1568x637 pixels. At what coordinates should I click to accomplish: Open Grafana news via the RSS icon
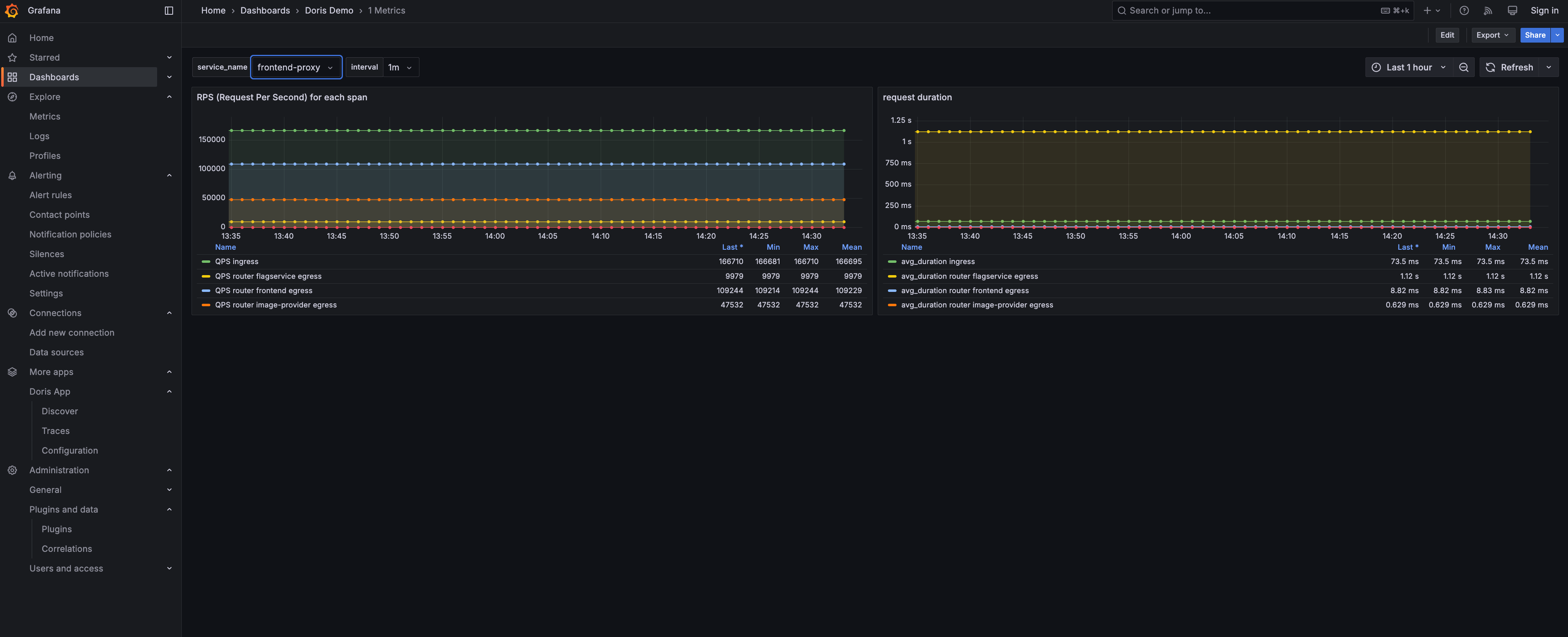[x=1488, y=10]
